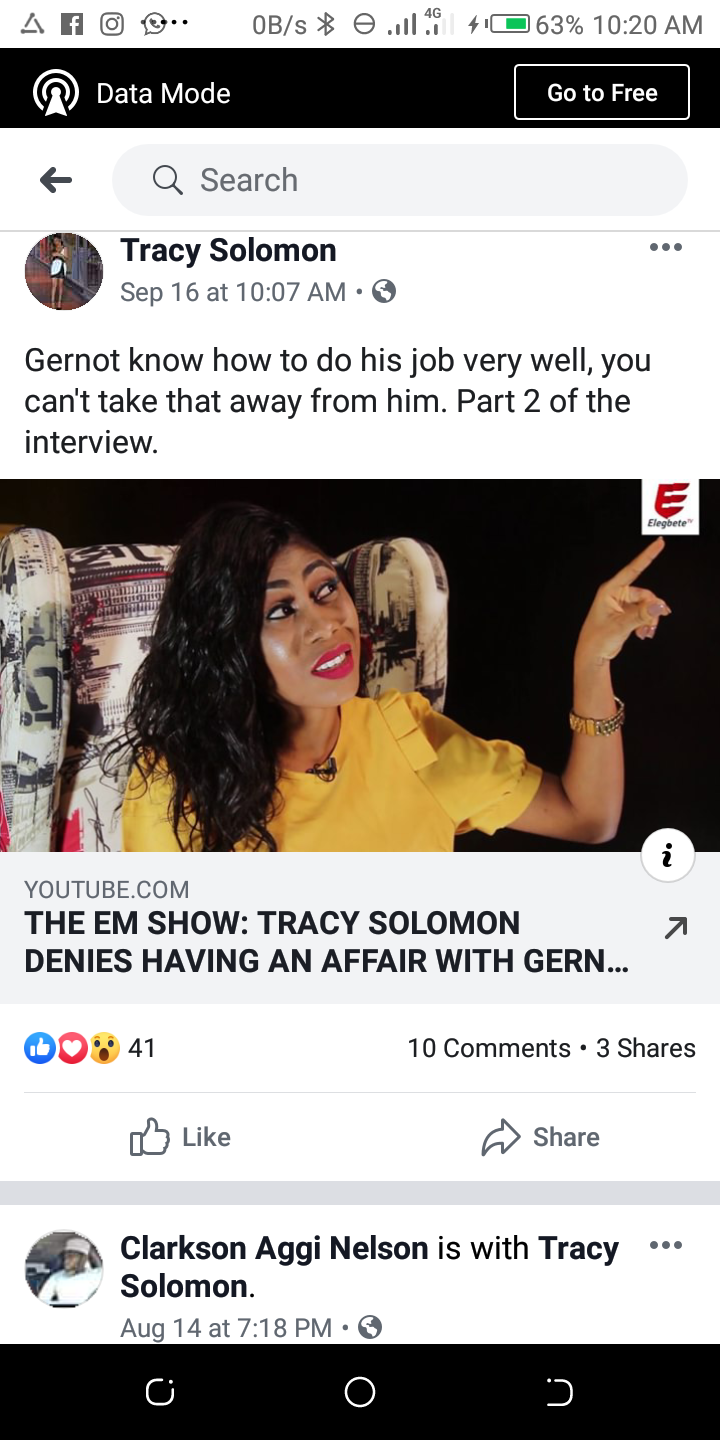Focus the Search field
This screenshot has width=720, height=1440.
pos(400,180)
